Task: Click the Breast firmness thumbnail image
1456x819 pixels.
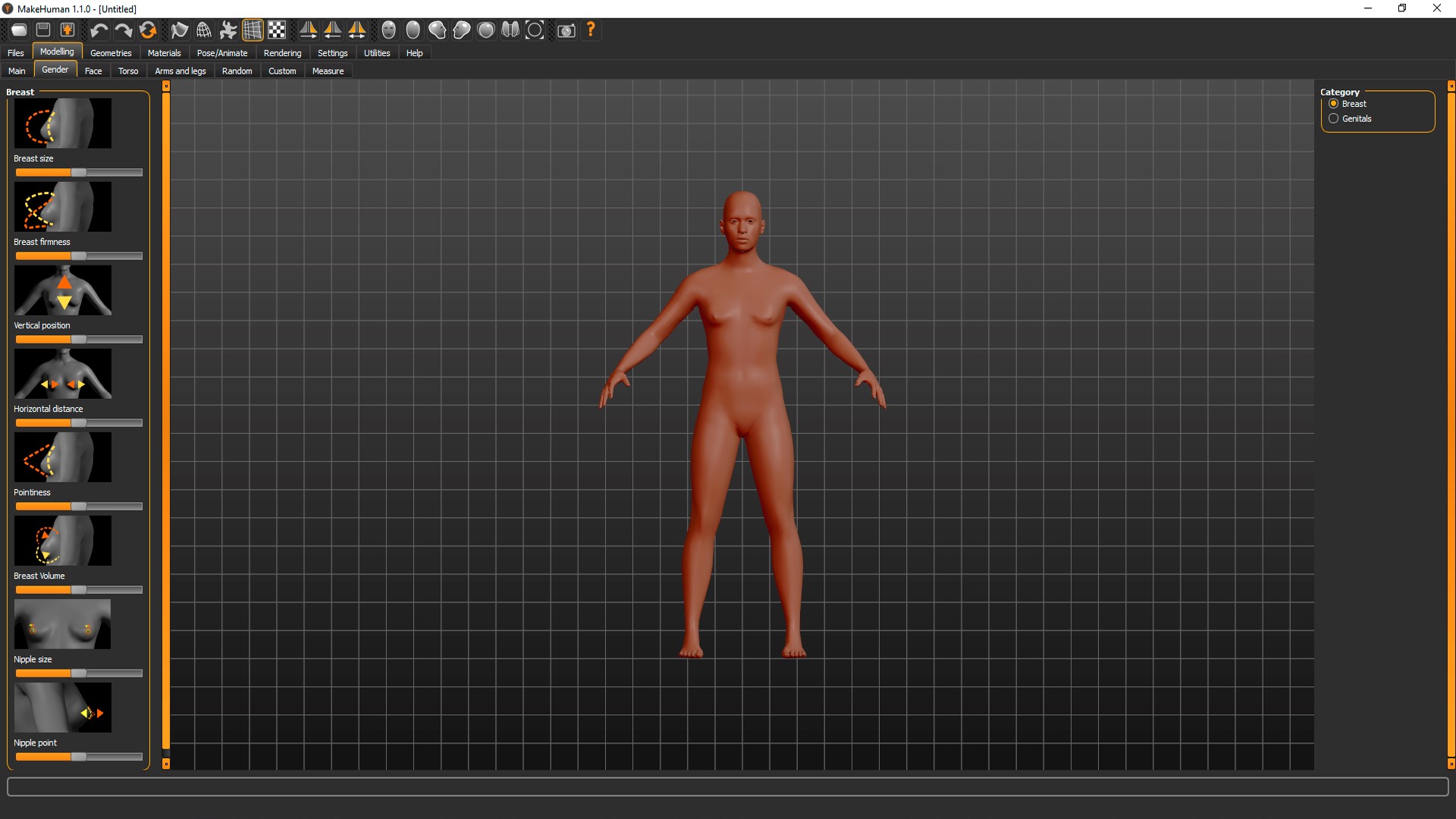Action: (63, 206)
